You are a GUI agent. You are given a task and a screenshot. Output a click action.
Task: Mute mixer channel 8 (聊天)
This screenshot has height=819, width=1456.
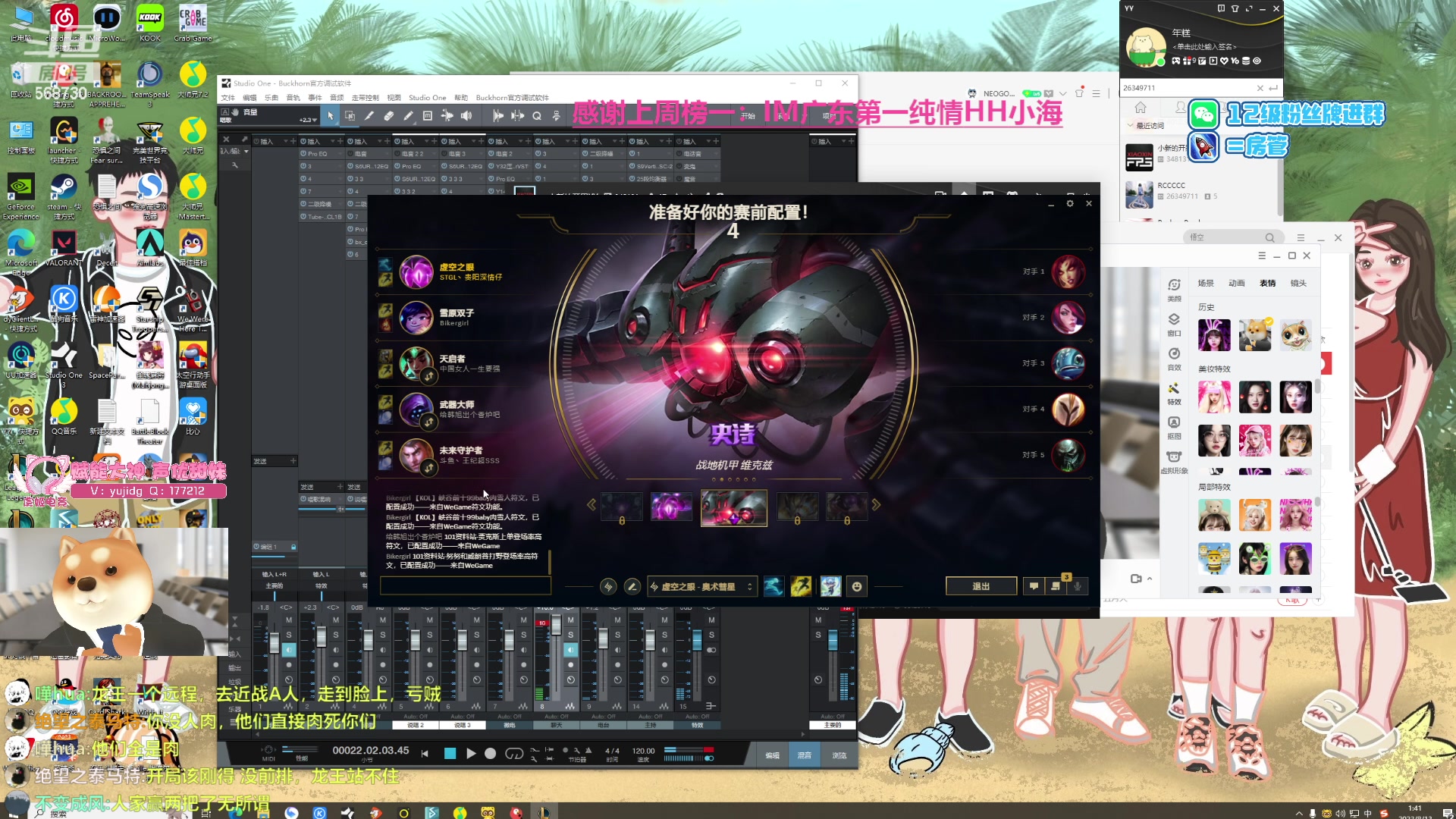click(x=570, y=620)
